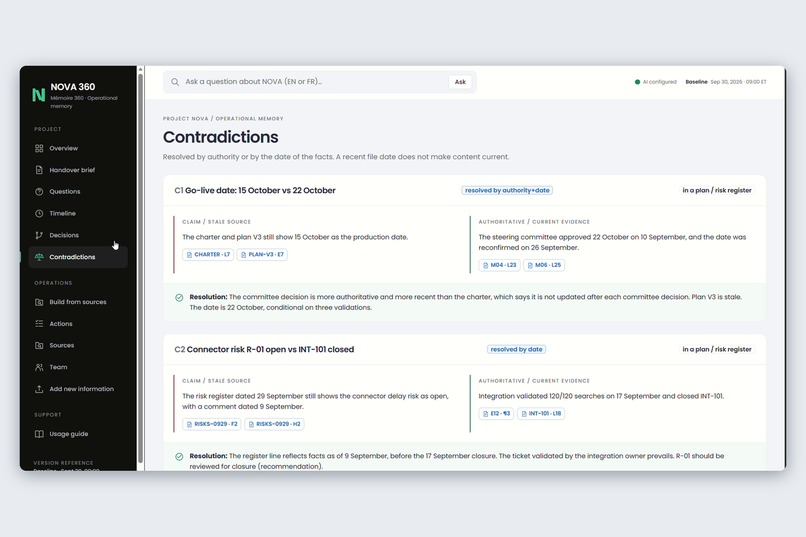
Task: Go to the Actions page
Action: 78,324
